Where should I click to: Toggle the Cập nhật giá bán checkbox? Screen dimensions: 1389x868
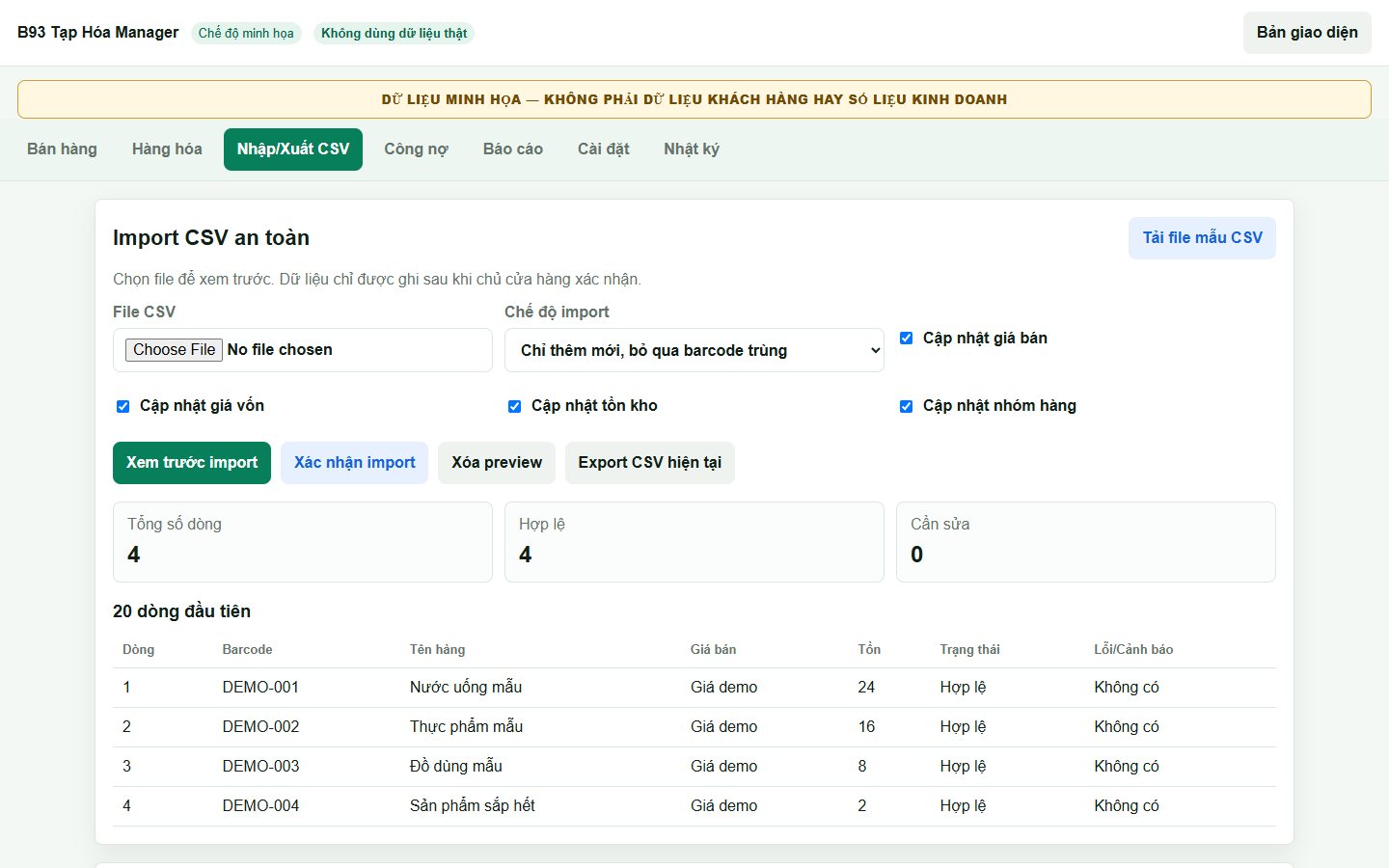[907, 339]
